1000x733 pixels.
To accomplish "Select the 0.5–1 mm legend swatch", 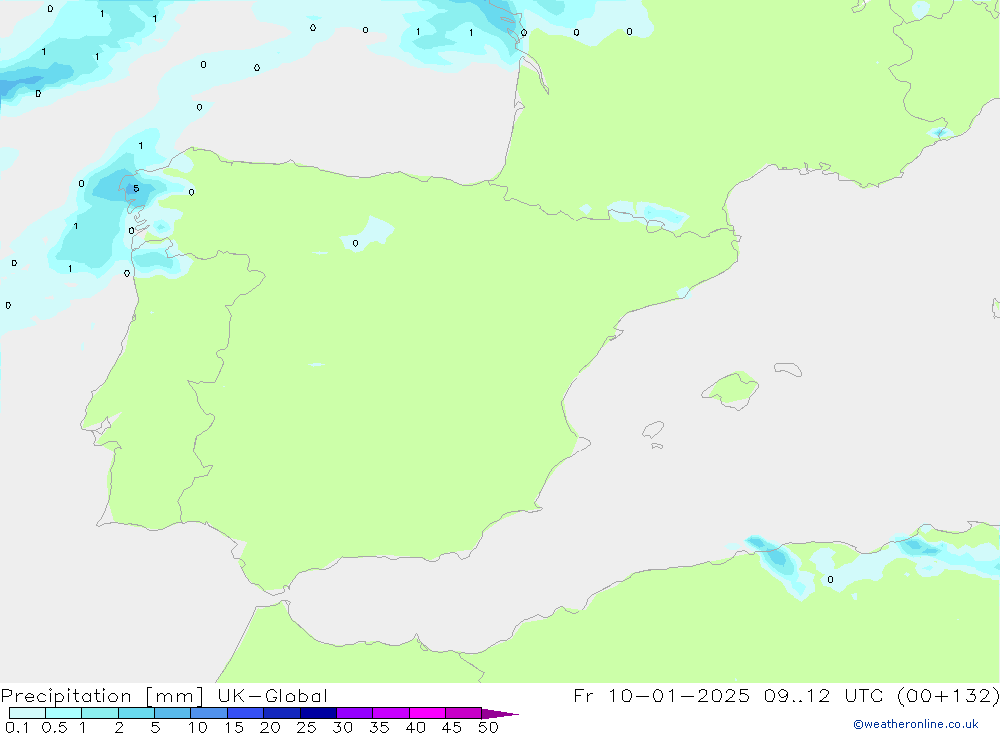I will pos(64,713).
